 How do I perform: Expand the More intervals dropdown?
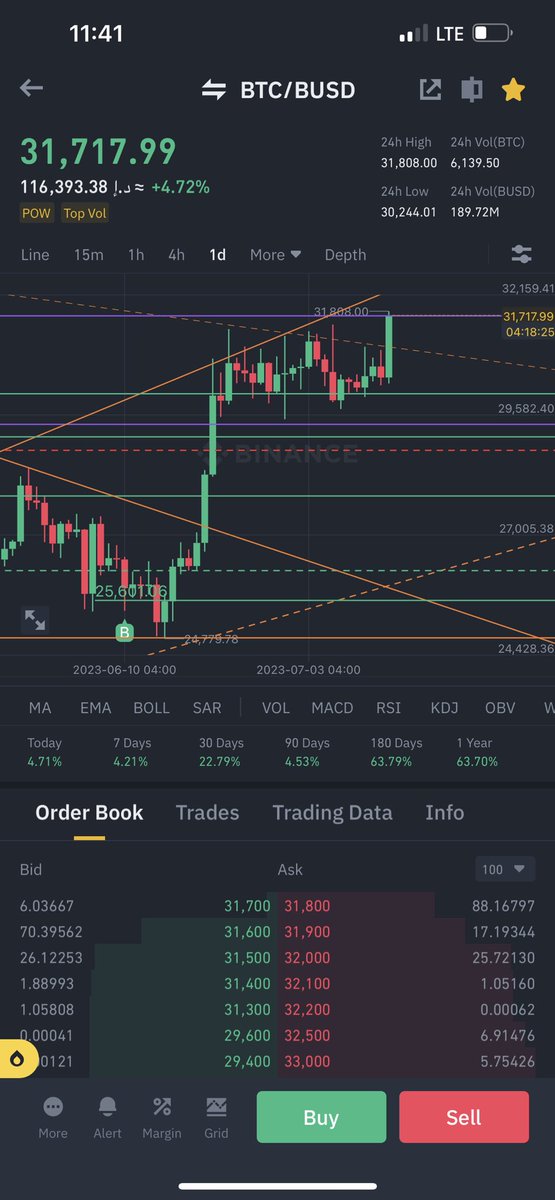point(275,255)
